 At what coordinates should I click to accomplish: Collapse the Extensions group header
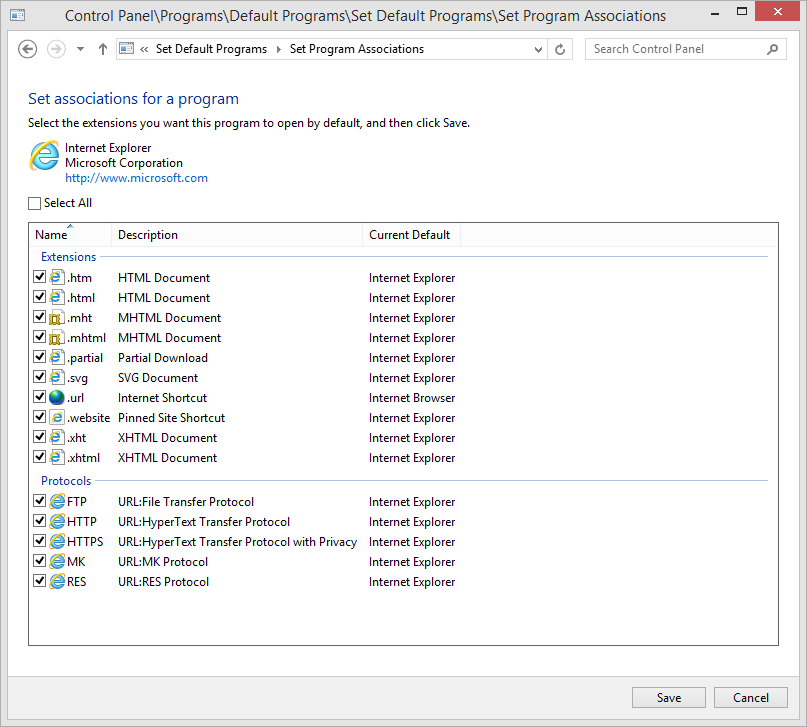tap(68, 257)
